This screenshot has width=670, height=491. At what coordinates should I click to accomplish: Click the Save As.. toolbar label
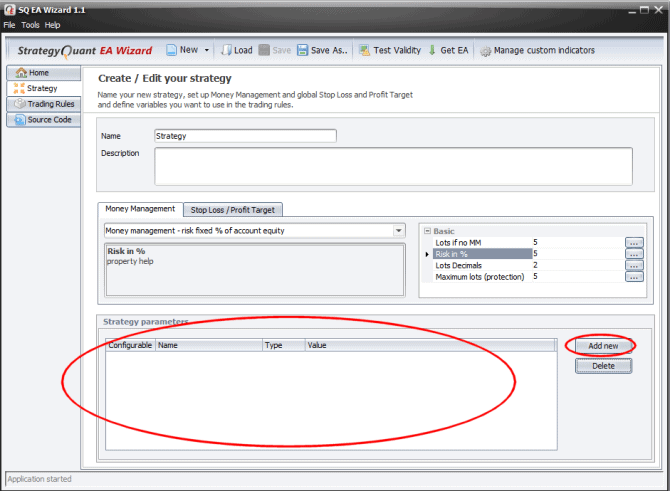click(329, 50)
